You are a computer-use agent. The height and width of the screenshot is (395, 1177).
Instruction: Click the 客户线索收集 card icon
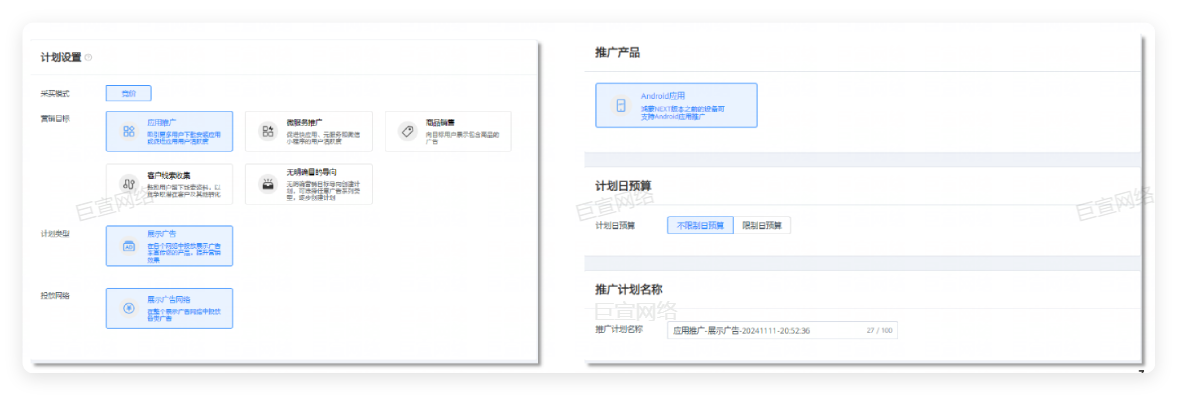(x=129, y=184)
